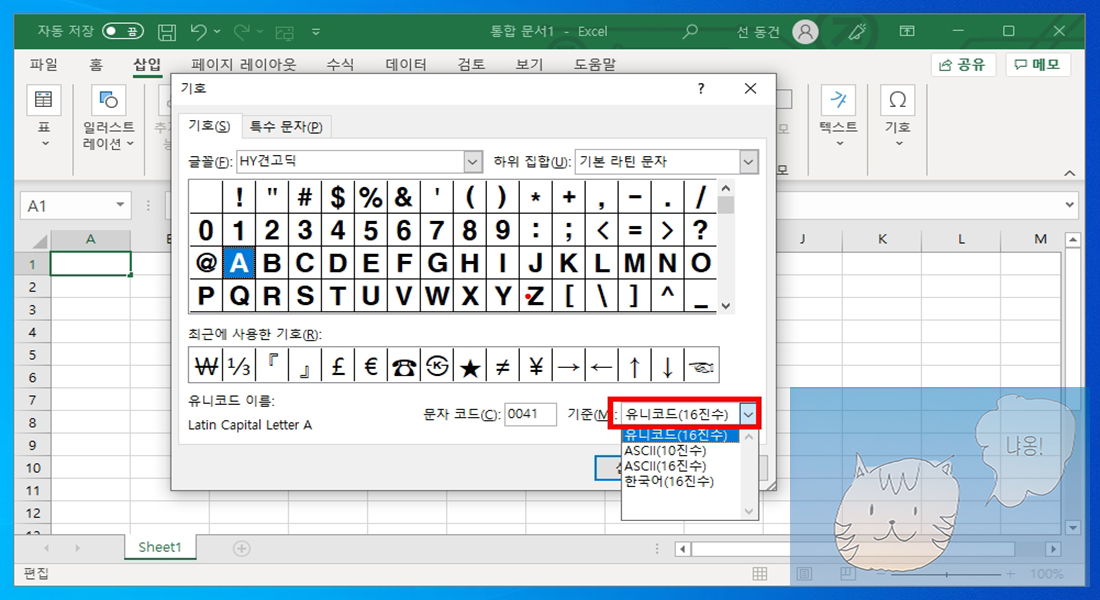Choose the recent right arrow symbol
Image resolution: width=1100 pixels, height=600 pixels.
(x=569, y=365)
